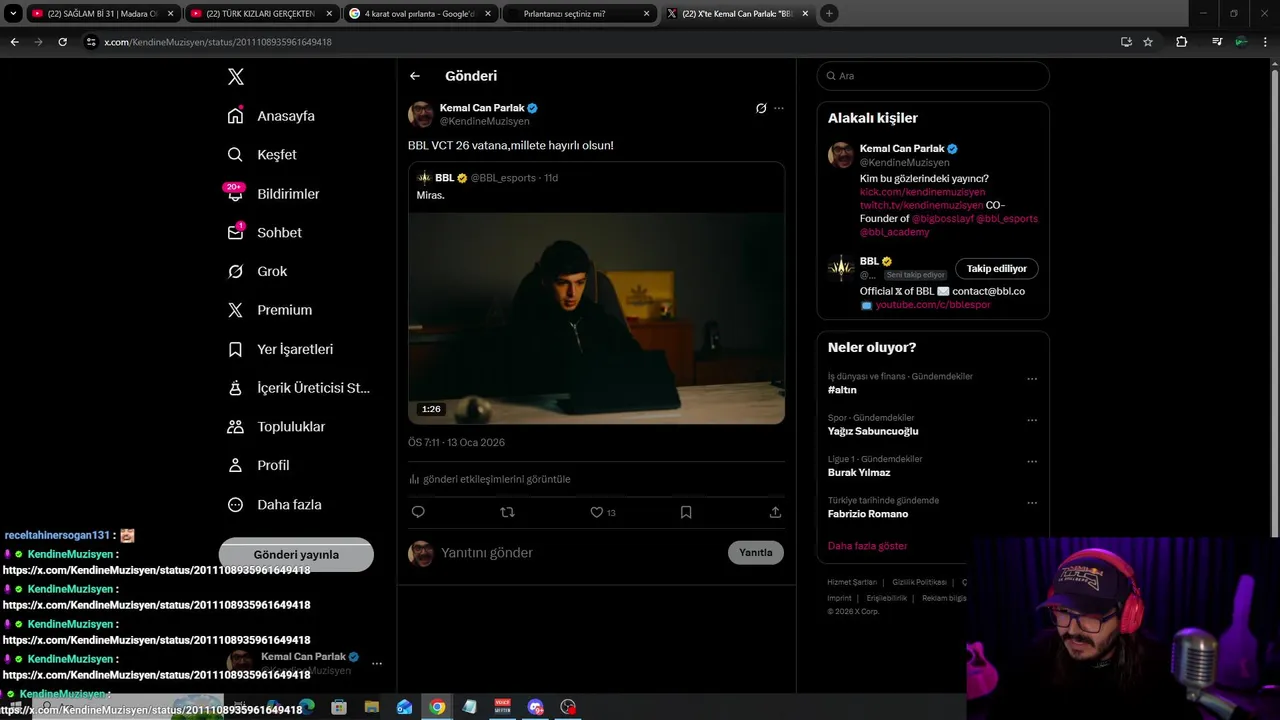Viewport: 1280px width, 720px height.
Task: Open Erişilebilirlik footer link
Action: pyautogui.click(x=886, y=598)
